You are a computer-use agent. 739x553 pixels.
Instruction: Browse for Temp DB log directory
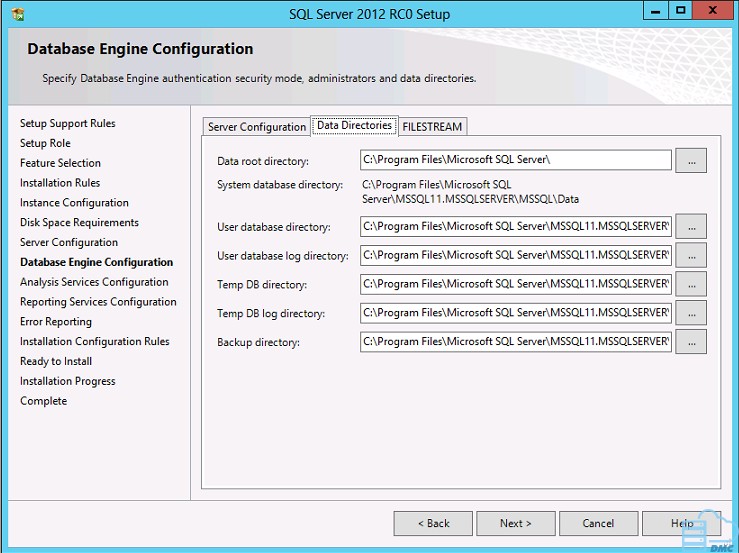[691, 313]
